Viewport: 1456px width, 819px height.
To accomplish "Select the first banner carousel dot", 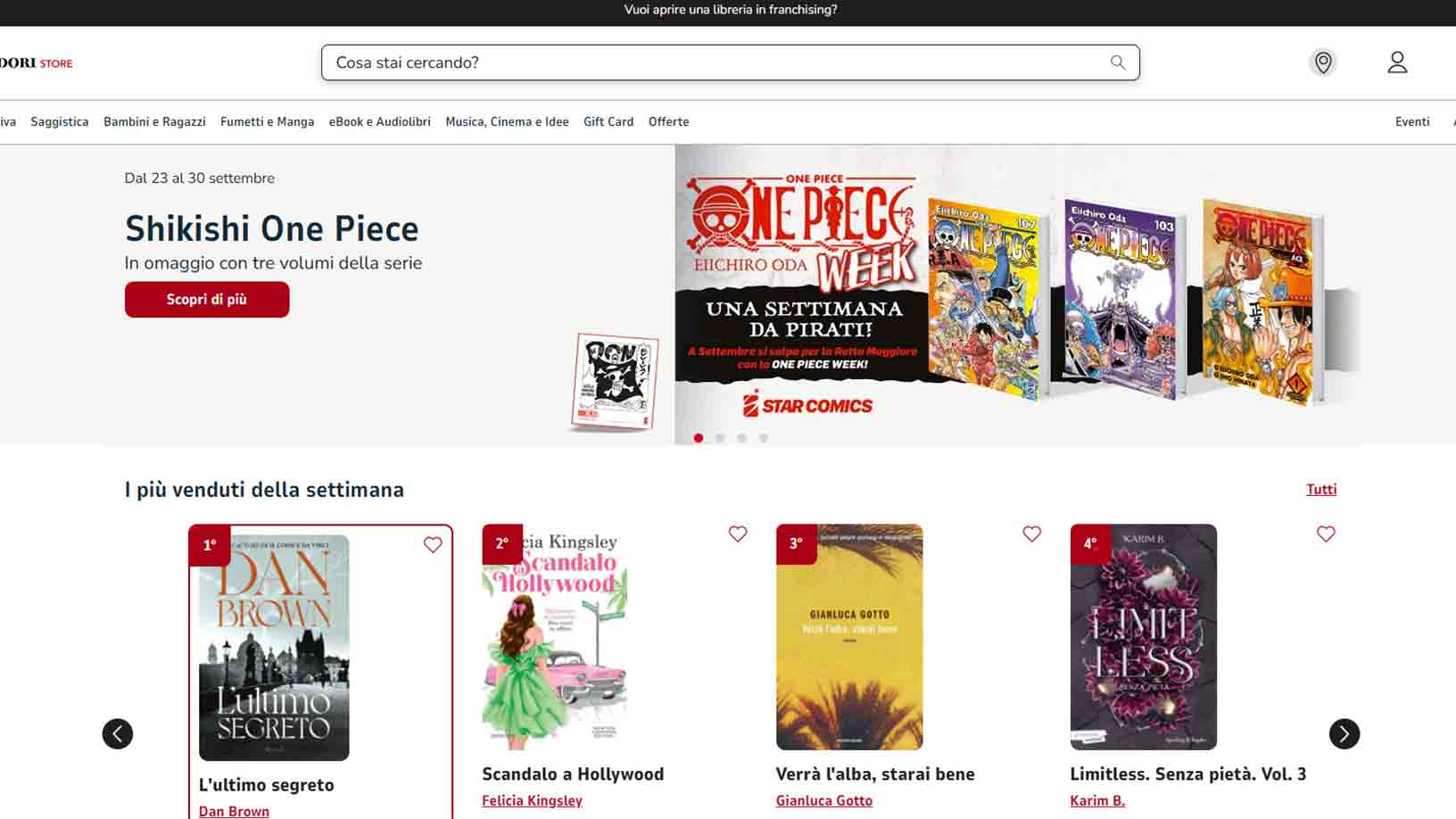I will point(699,438).
